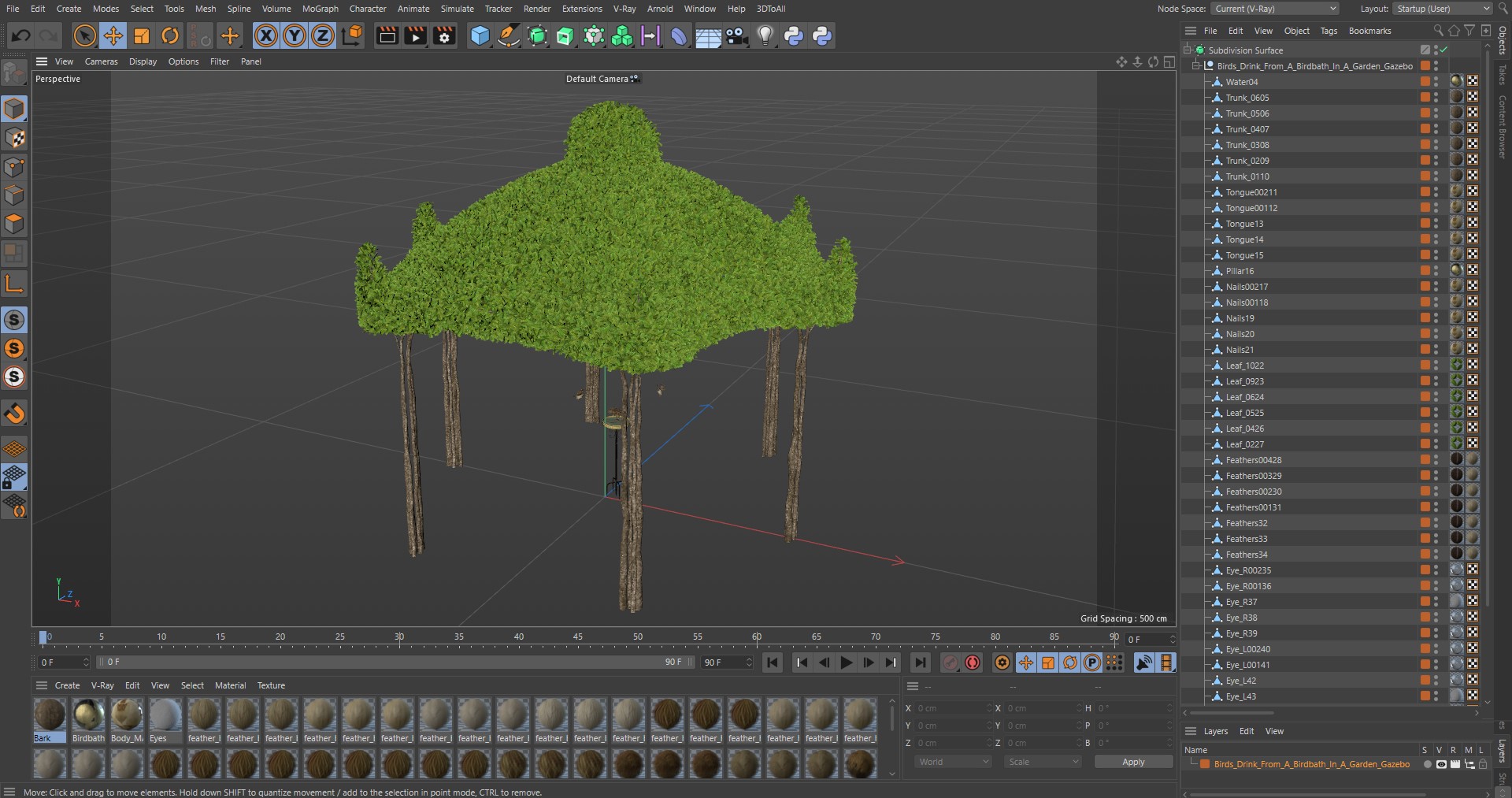Image resolution: width=1512 pixels, height=798 pixels.
Task: Click the X position input field
Action: click(953, 708)
